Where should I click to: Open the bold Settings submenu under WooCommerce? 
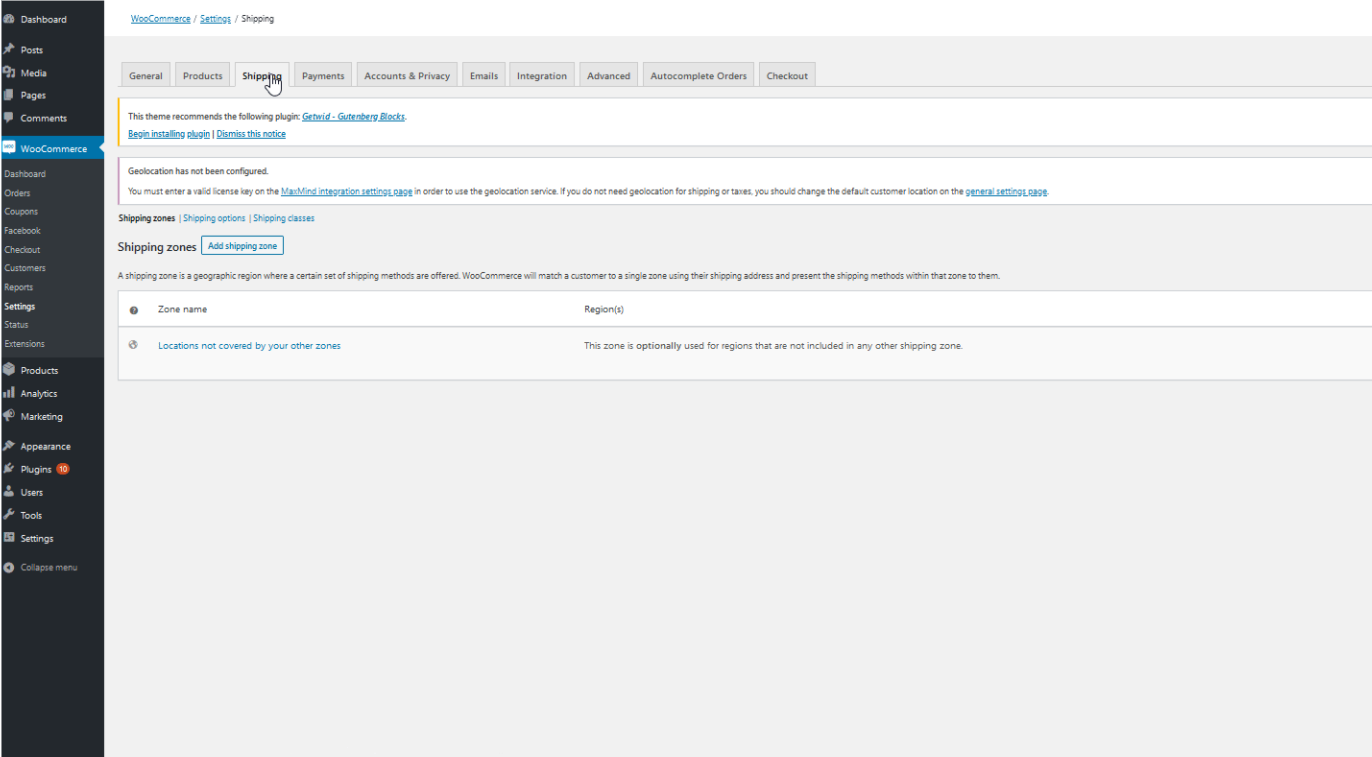coord(20,307)
